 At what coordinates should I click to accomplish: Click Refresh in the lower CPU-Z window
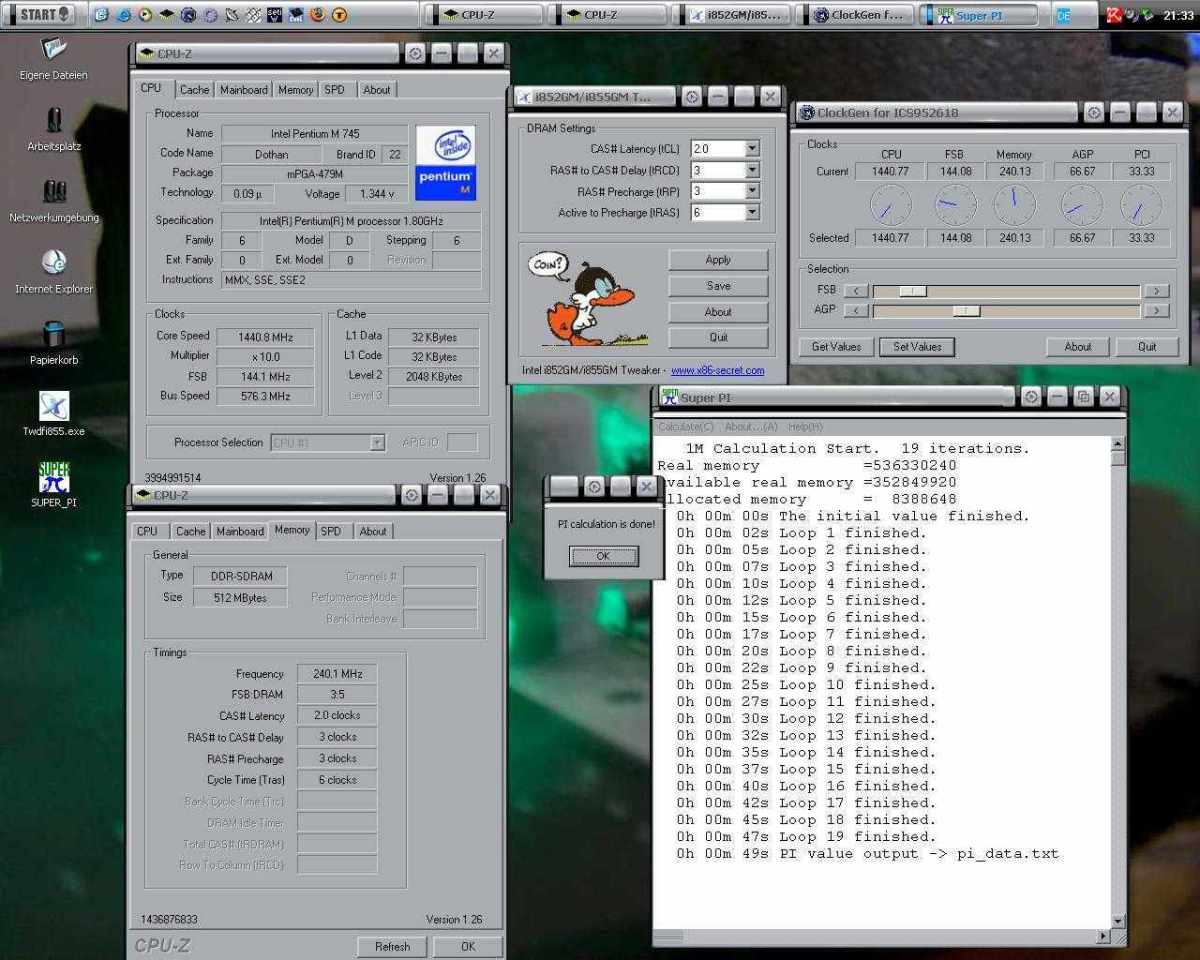click(392, 946)
